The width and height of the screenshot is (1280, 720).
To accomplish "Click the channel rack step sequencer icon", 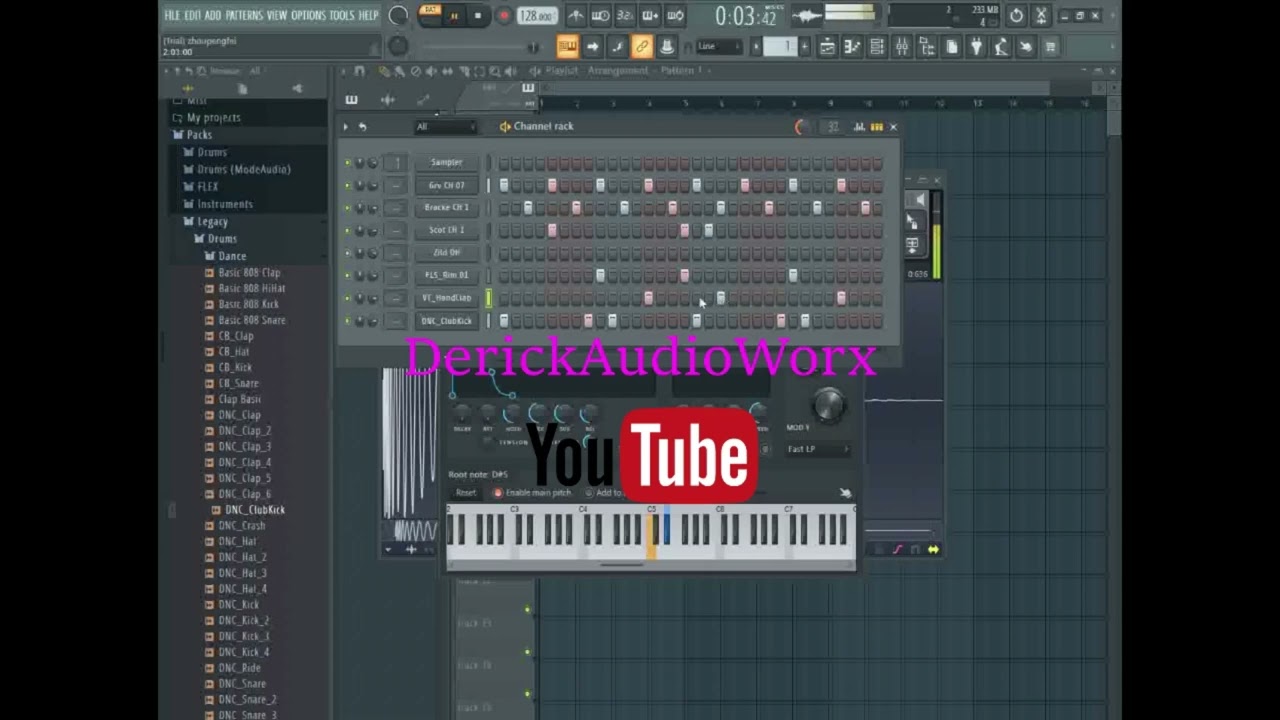I will [877, 127].
